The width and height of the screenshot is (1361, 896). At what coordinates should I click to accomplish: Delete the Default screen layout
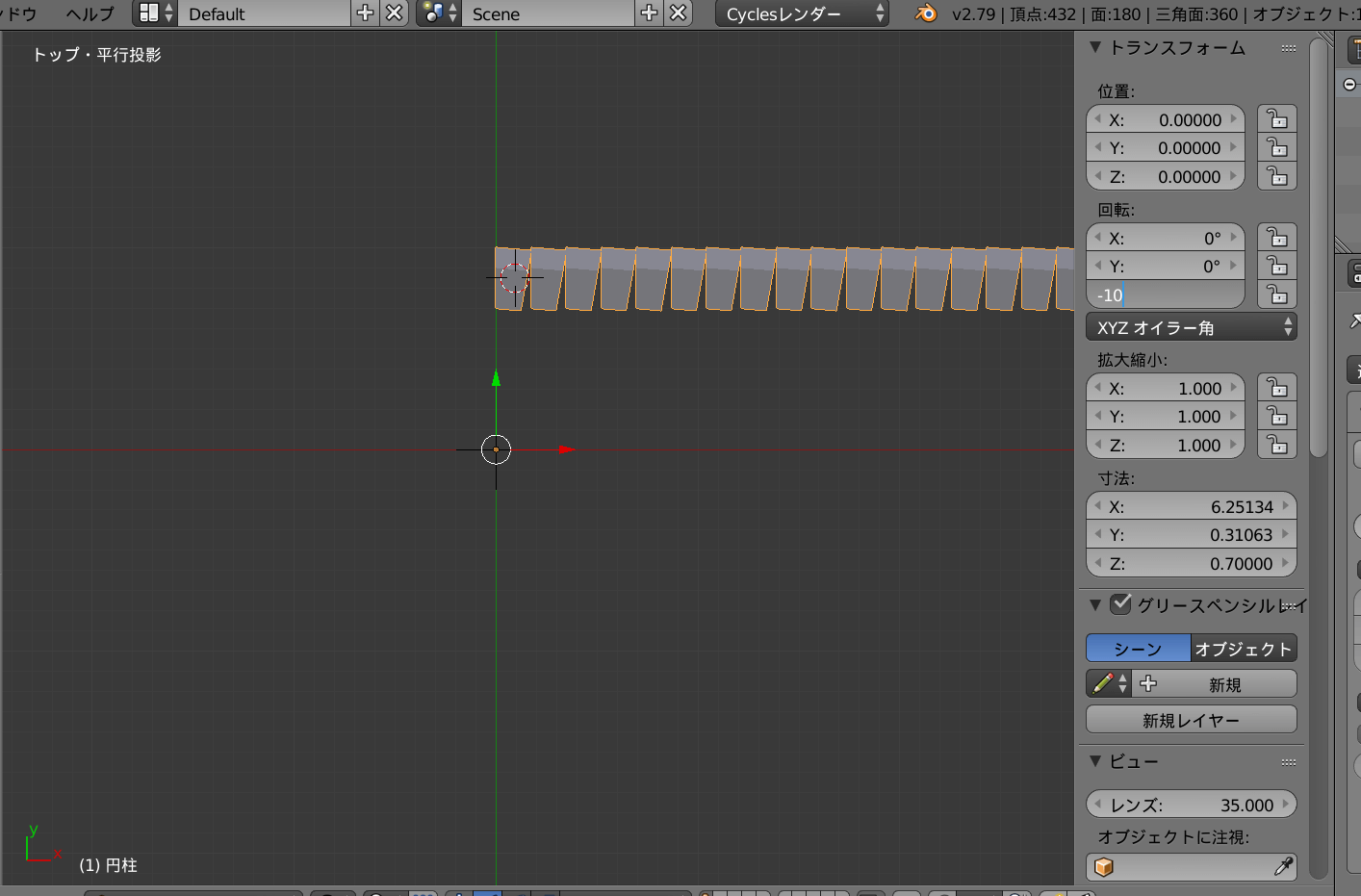[x=395, y=13]
